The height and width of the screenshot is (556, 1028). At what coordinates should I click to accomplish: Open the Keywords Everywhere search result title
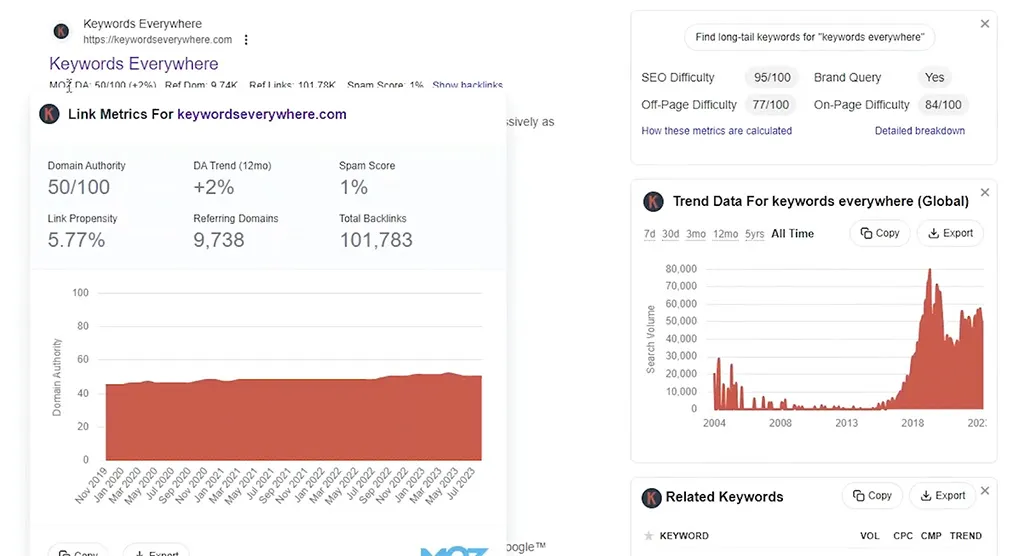(134, 64)
